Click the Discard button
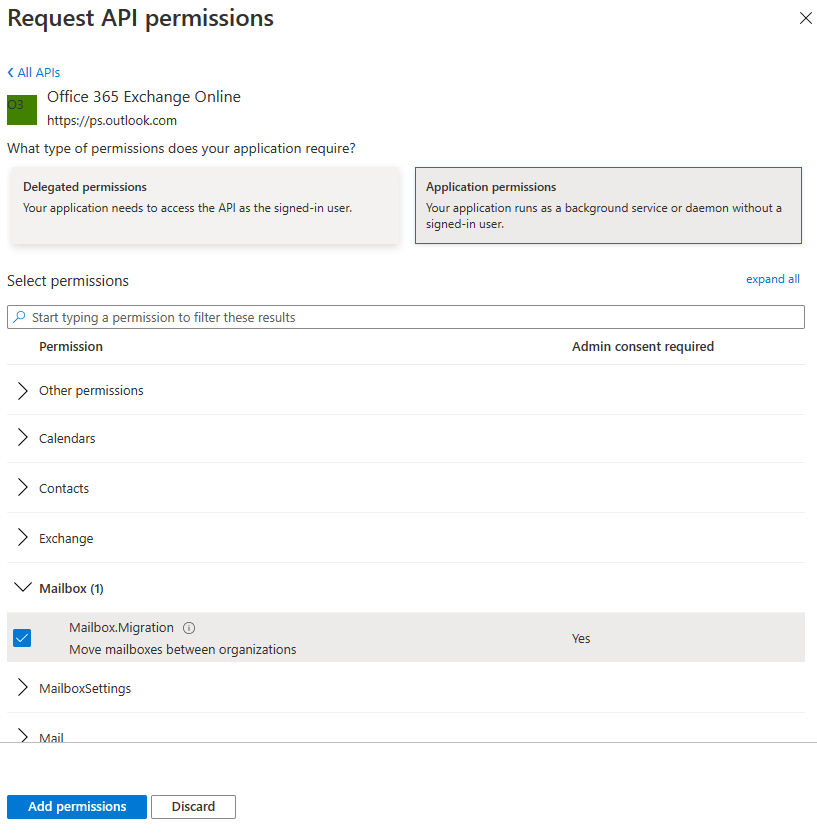817x834 pixels. coord(193,807)
